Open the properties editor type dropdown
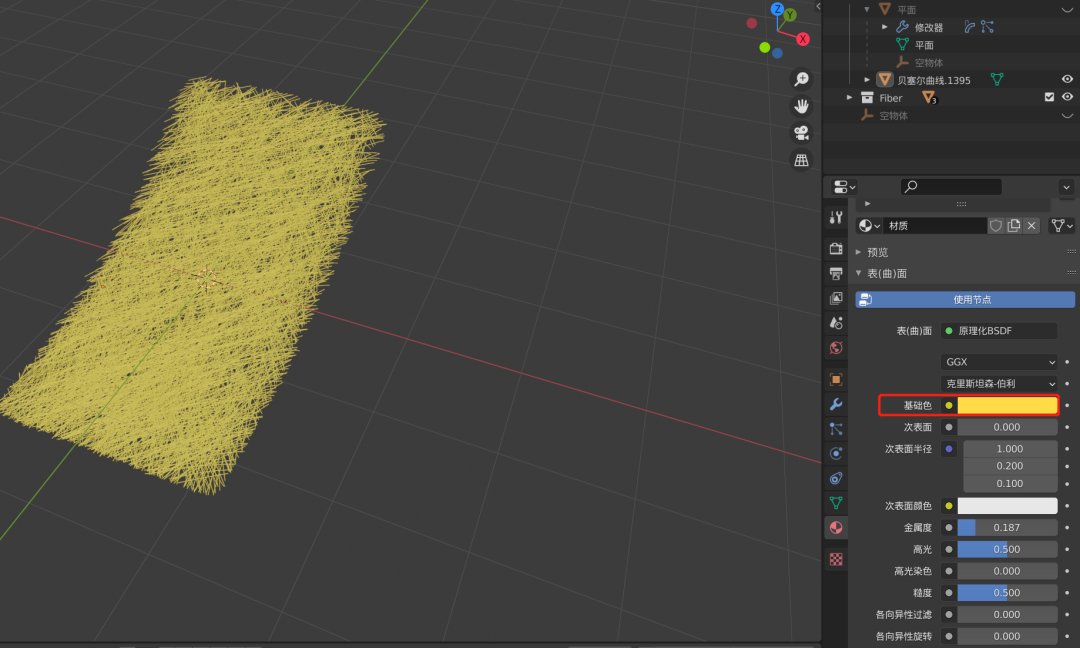The height and width of the screenshot is (648, 1080). [x=844, y=187]
